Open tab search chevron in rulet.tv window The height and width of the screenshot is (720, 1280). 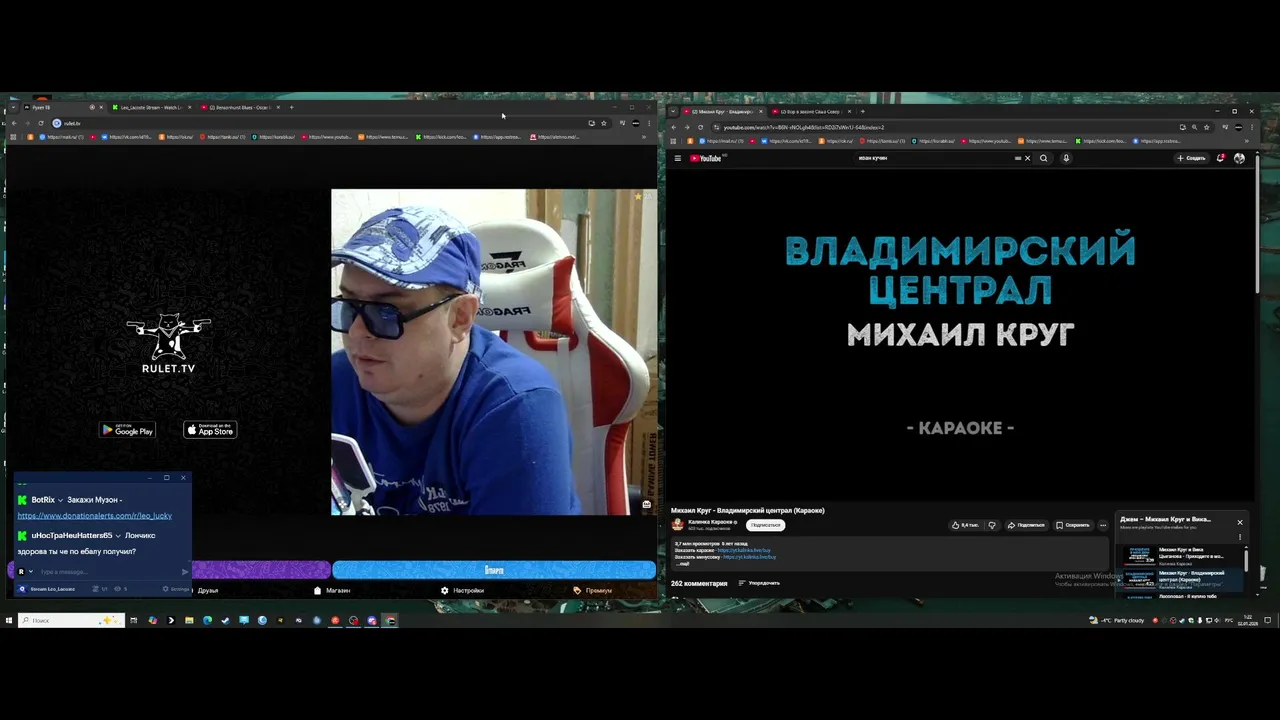12,107
